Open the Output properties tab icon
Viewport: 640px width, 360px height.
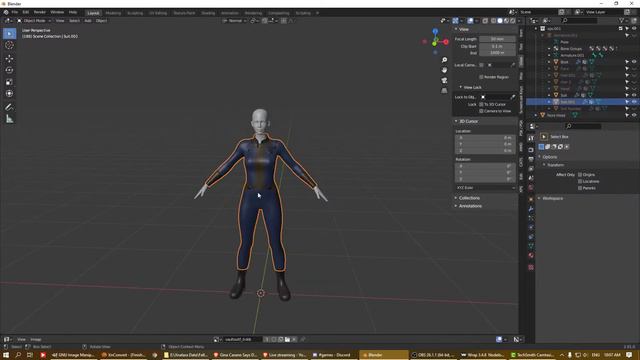[531, 160]
